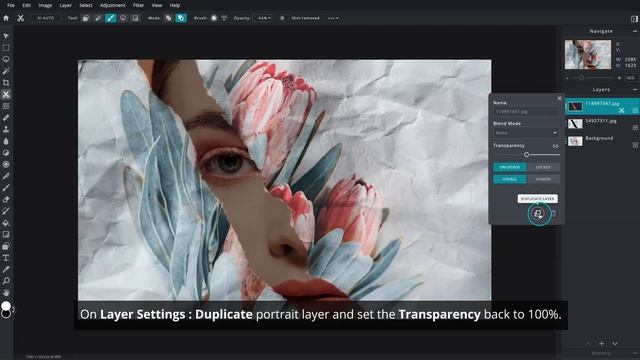Image resolution: width=640 pixels, height=360 pixels.
Task: Select the Eraser tool
Action: pos(6,200)
